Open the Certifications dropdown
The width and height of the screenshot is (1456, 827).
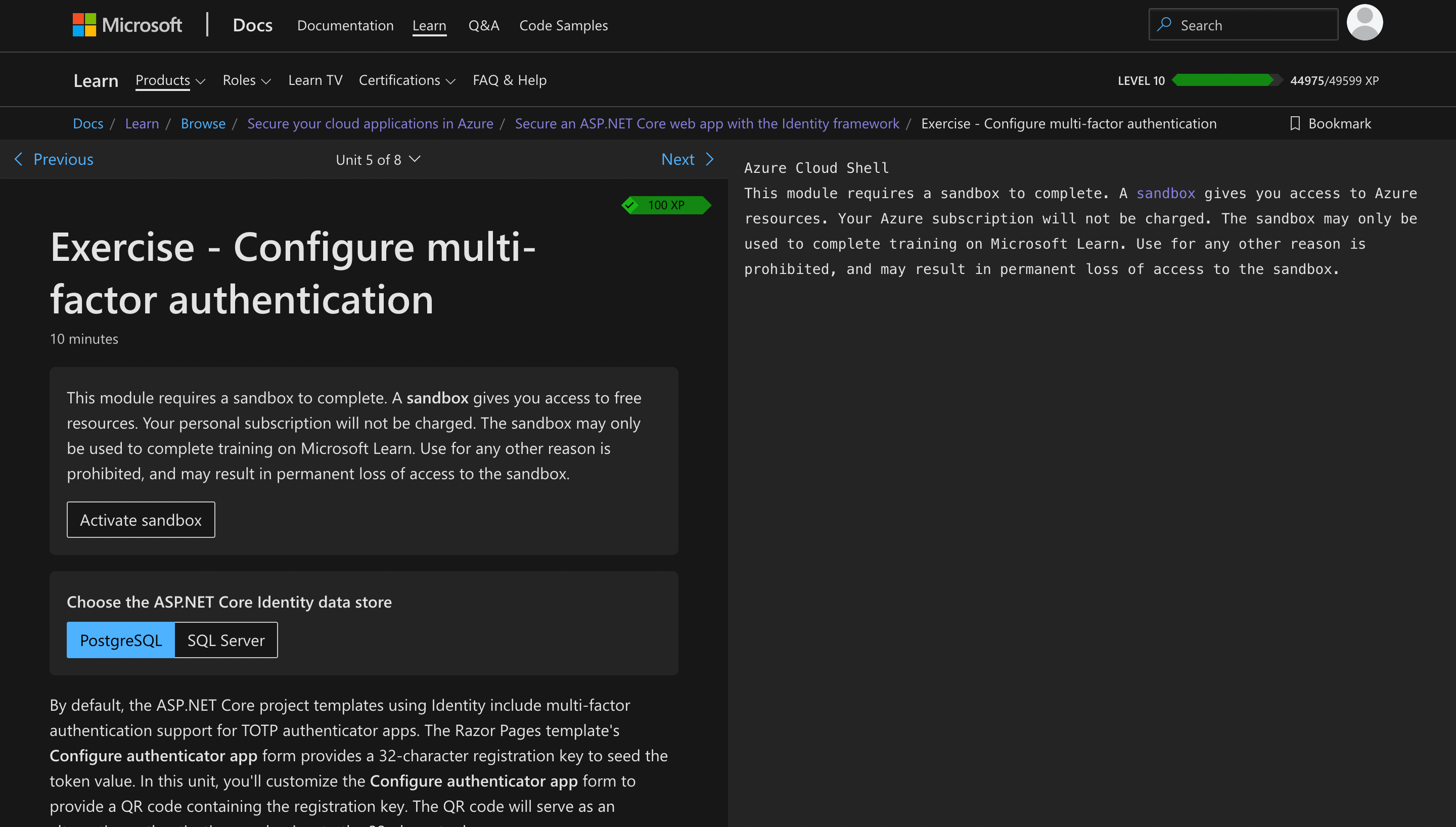click(406, 80)
